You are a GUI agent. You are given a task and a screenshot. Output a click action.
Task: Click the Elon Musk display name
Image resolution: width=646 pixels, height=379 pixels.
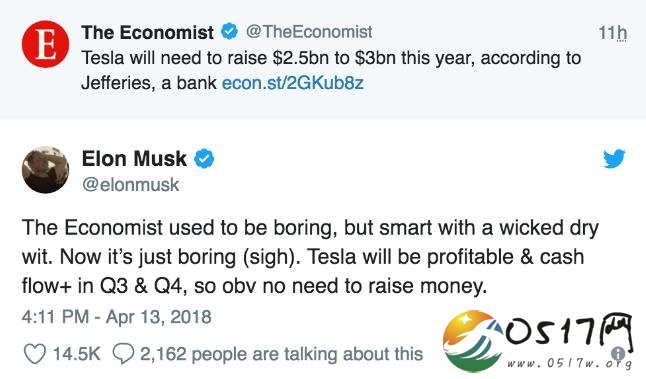[134, 159]
